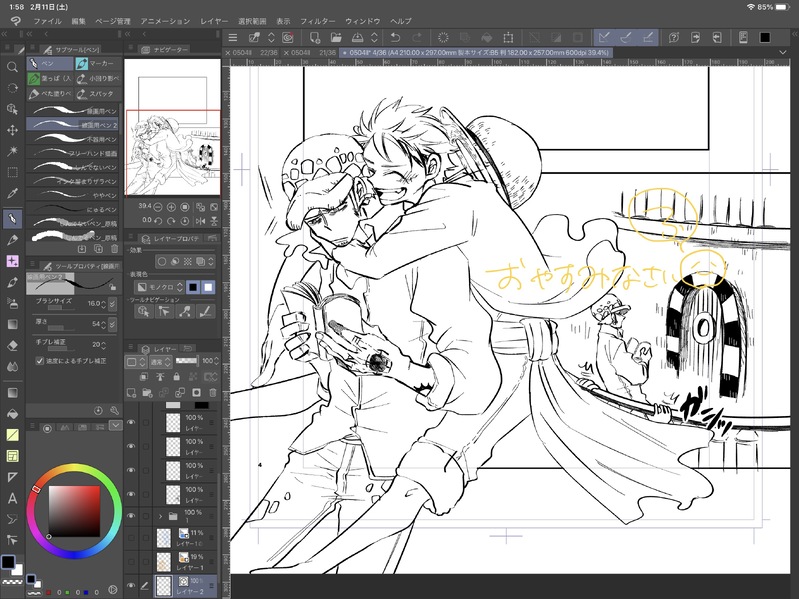Click the Scale/rotate transform icon

tap(508, 37)
